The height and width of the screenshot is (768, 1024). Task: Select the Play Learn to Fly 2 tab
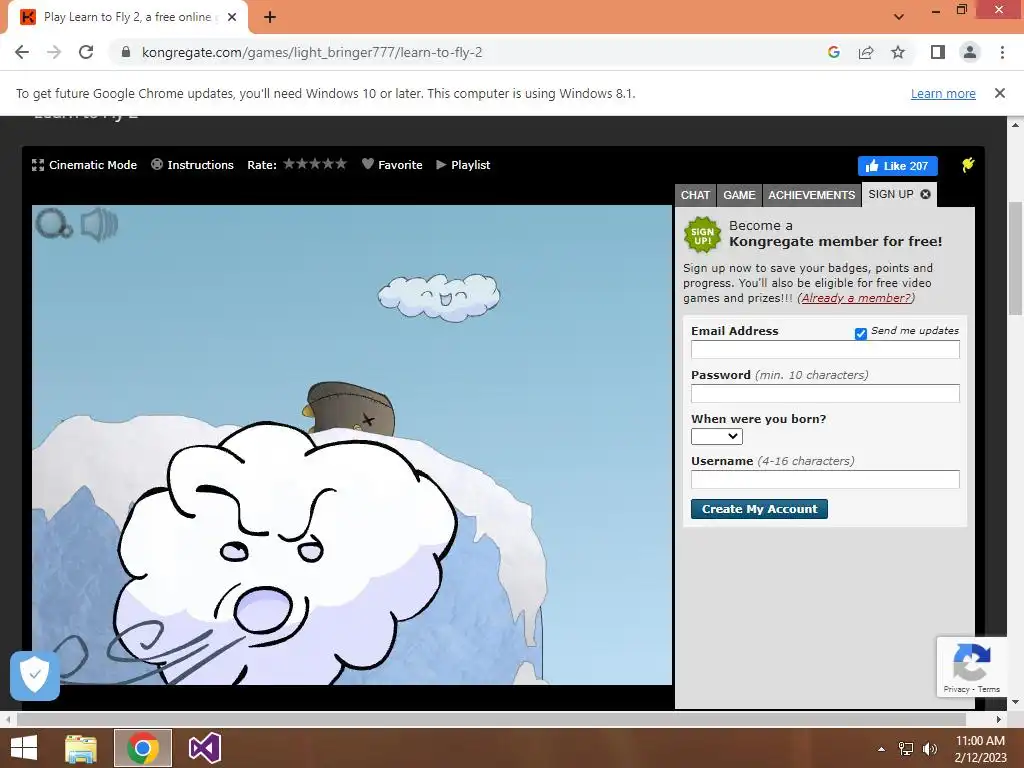point(128,18)
